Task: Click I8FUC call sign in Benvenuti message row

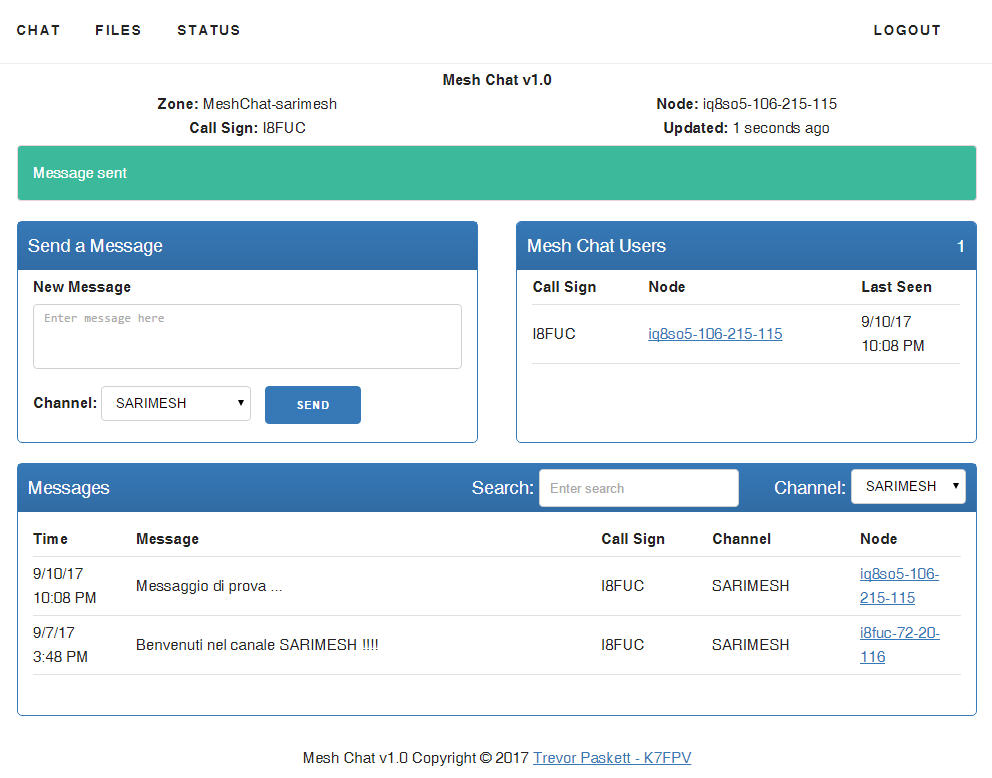Action: [623, 645]
